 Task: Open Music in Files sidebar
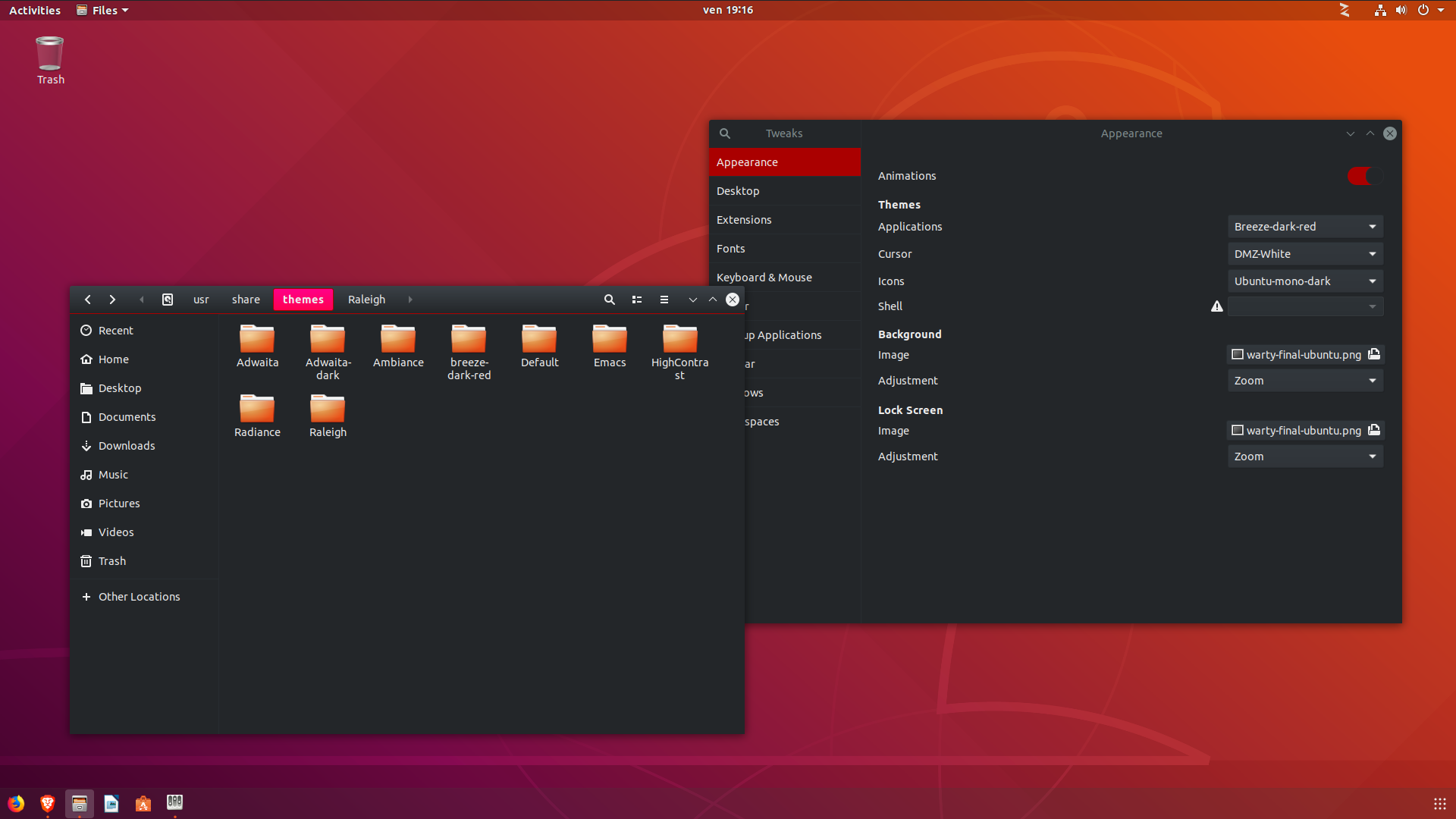point(144,475)
